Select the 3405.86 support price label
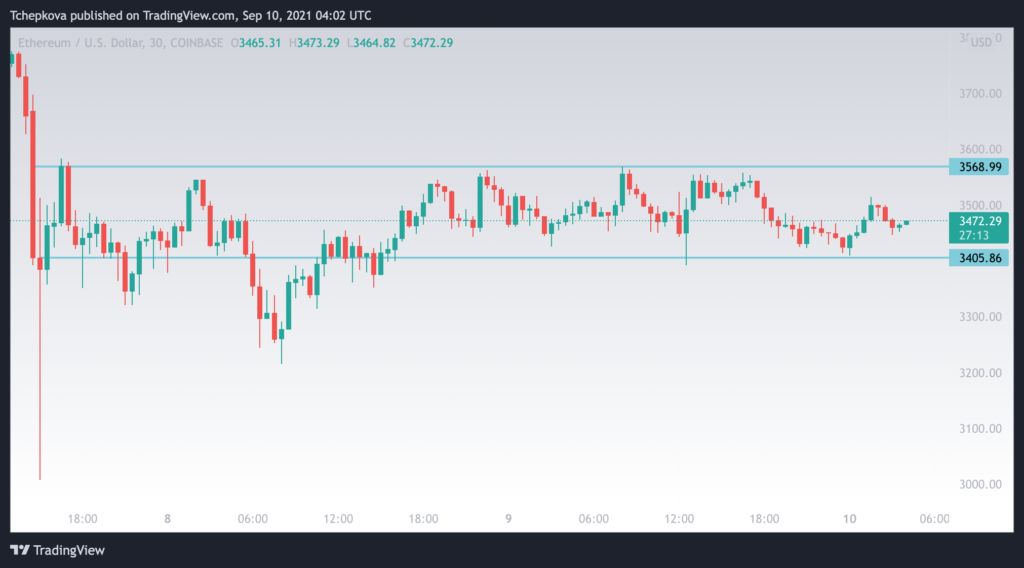1024x568 pixels. coord(979,258)
